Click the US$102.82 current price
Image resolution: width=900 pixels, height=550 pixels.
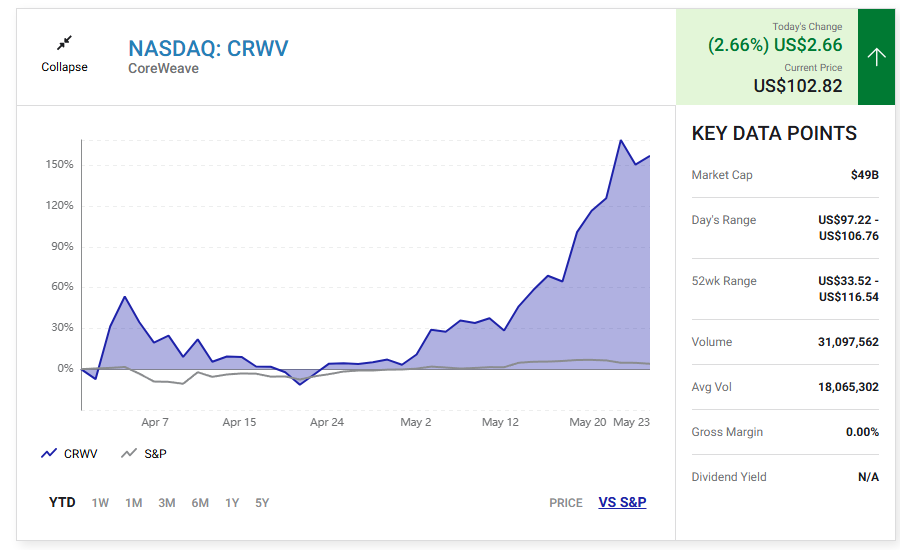tap(798, 86)
